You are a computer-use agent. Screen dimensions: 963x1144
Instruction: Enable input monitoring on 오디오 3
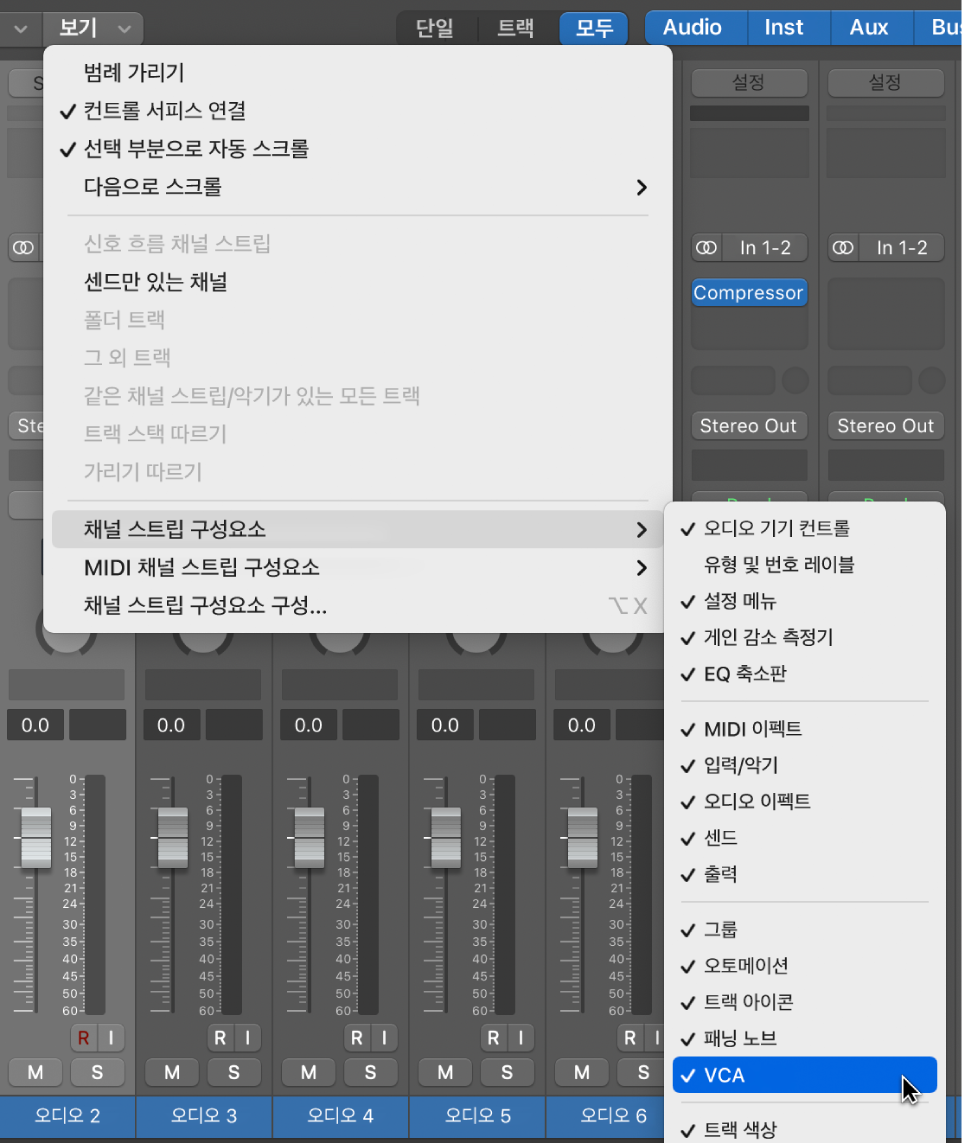[x=247, y=1037]
